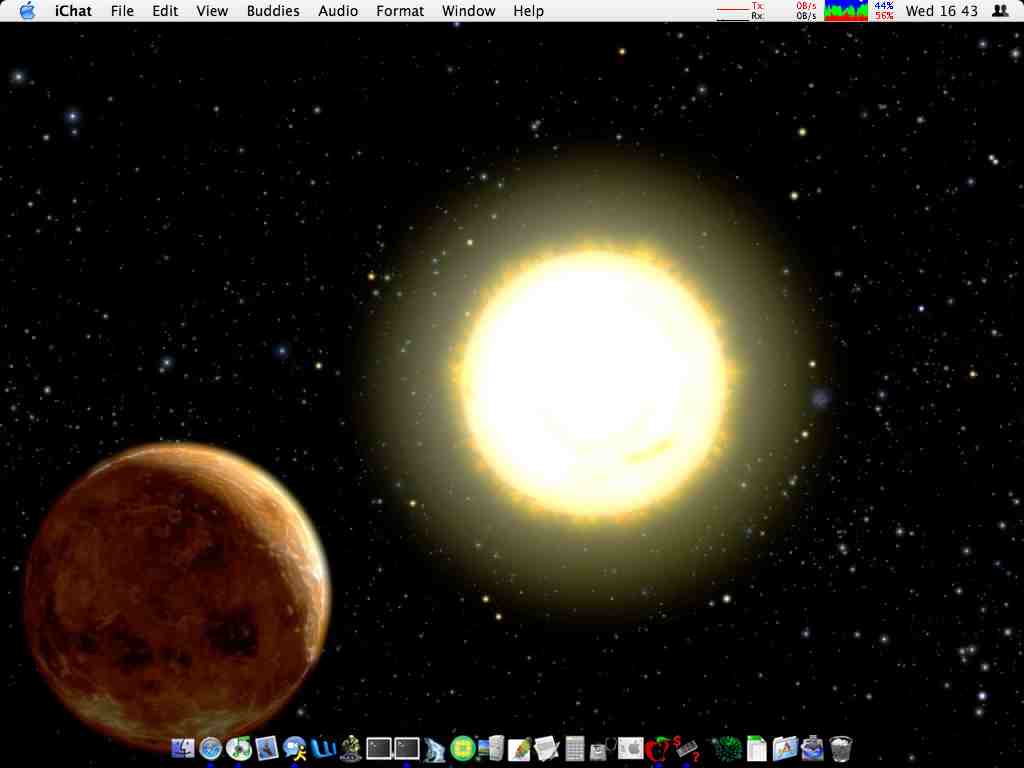Open the keyboard with question mark icon
The width and height of the screenshot is (1024, 768).
686,748
